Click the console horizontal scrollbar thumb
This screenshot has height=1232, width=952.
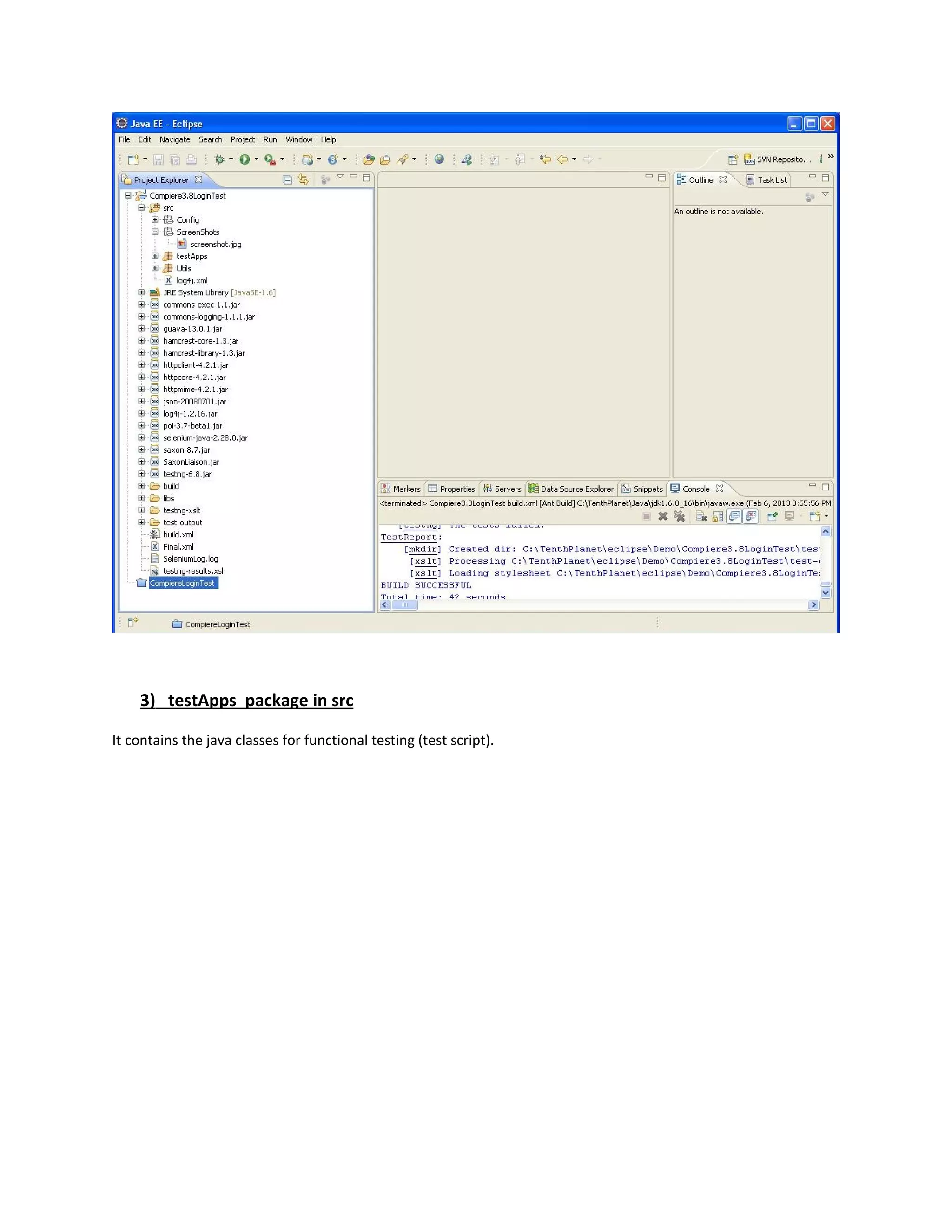(x=404, y=605)
